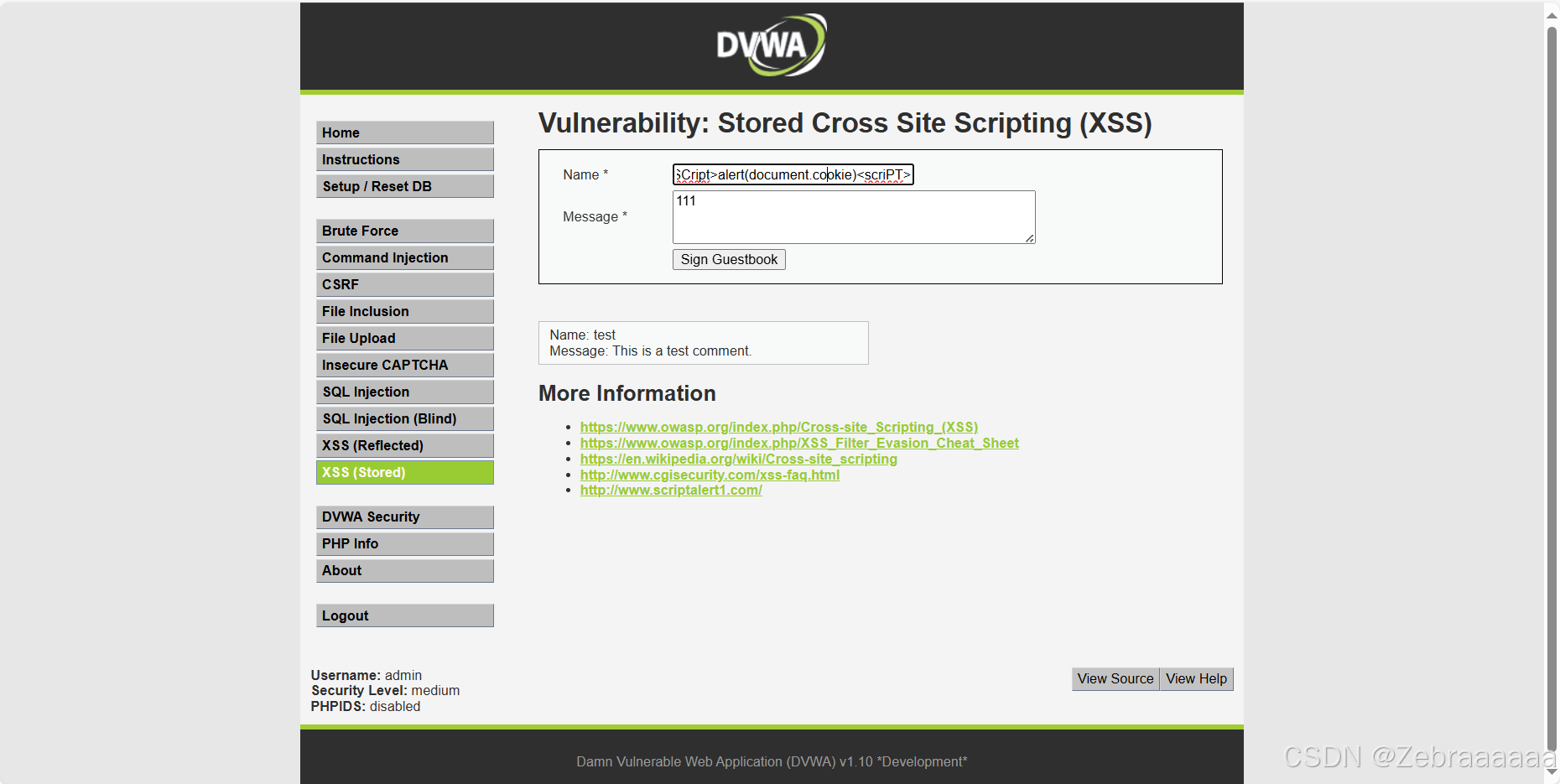Click 'Message: This is a test comment.' text
This screenshot has width=1560, height=784.
point(650,350)
